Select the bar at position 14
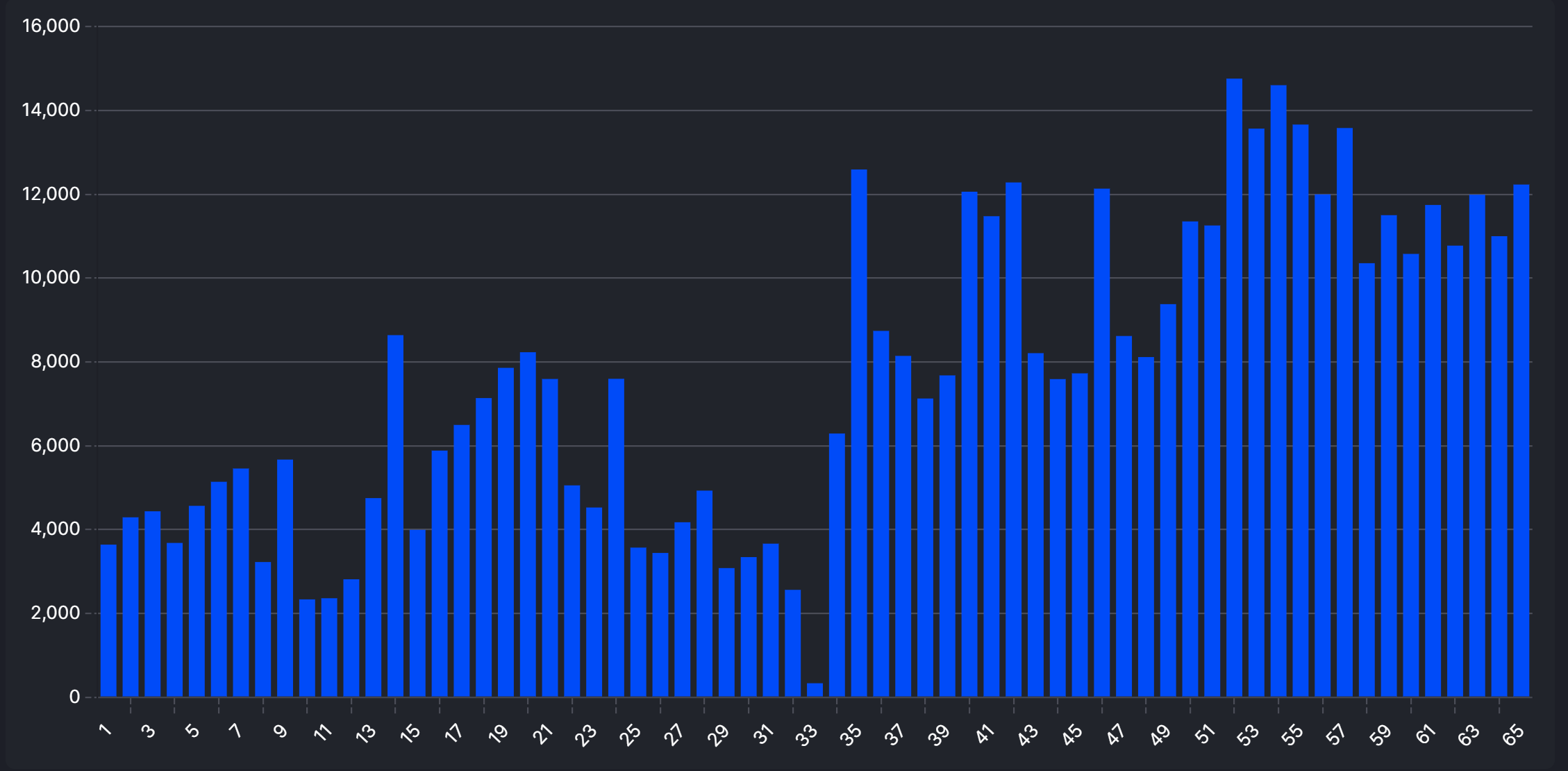This screenshot has height=771, width=1568. [x=395, y=515]
